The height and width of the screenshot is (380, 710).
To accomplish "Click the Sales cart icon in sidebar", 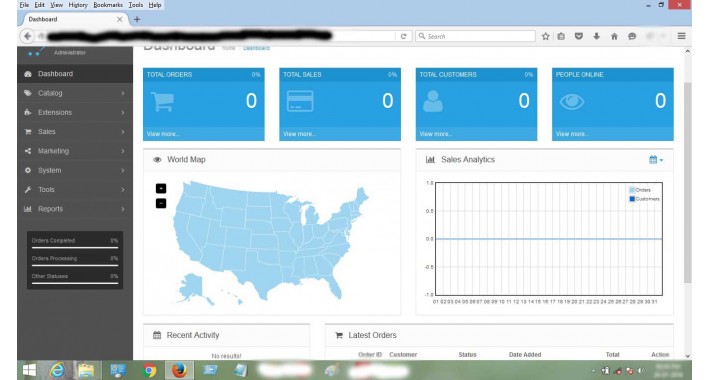I will tap(28, 132).
